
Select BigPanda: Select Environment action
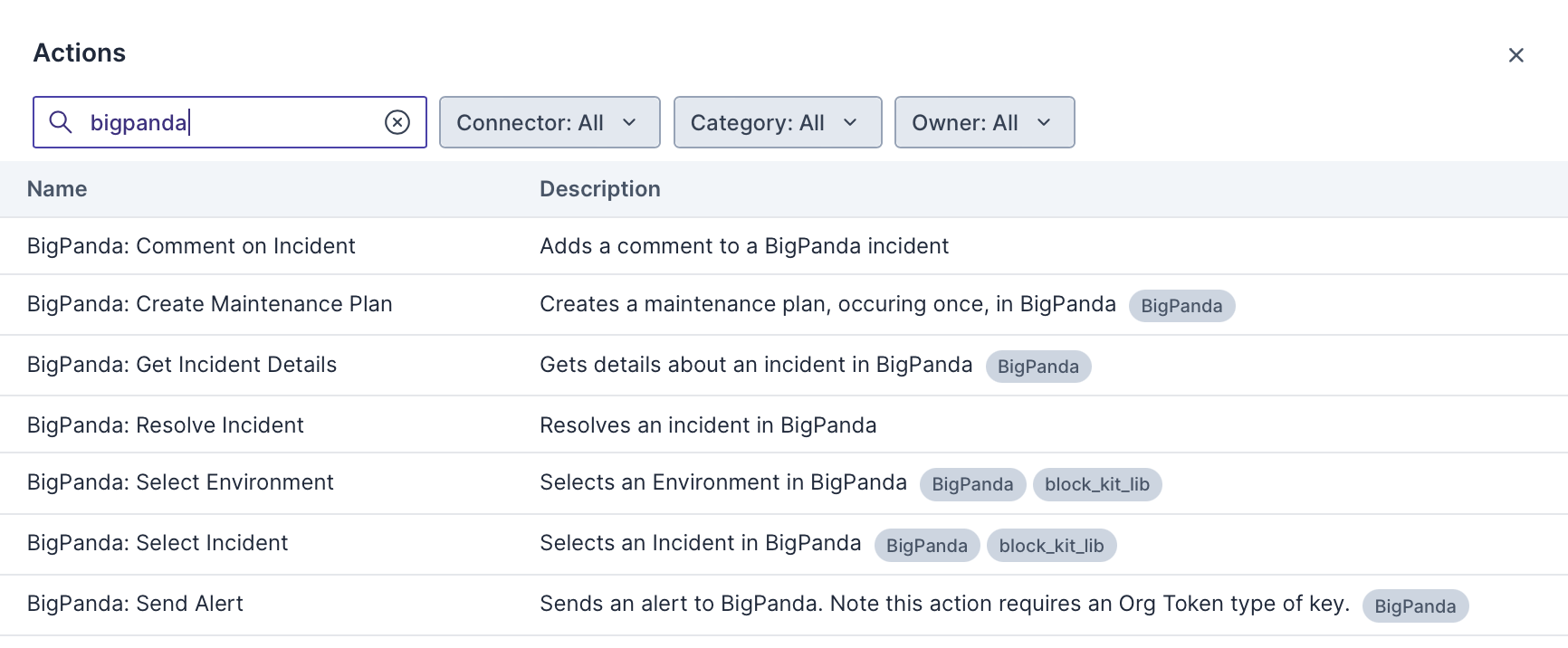click(180, 482)
